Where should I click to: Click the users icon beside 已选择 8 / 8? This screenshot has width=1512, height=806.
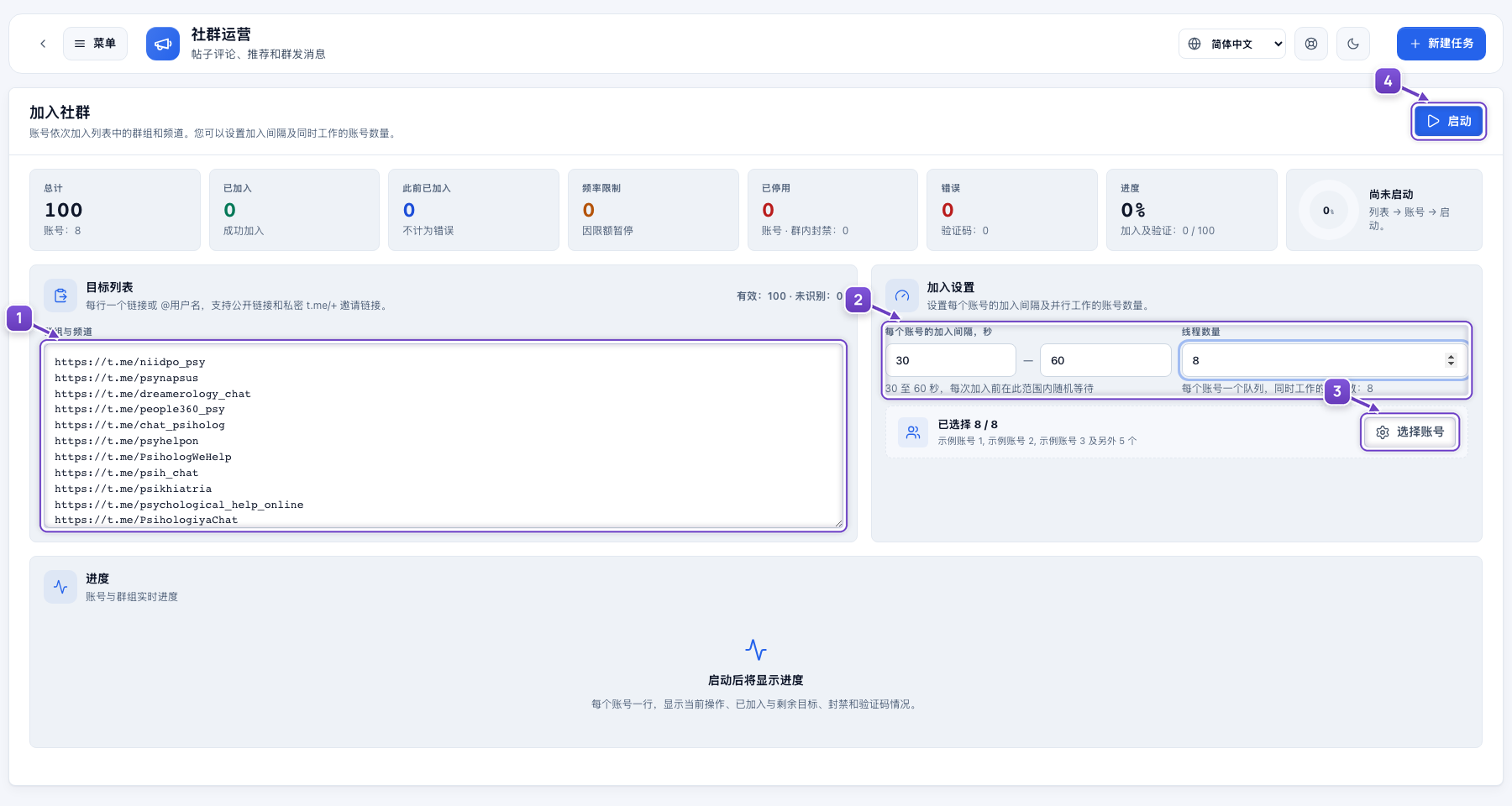coord(913,432)
